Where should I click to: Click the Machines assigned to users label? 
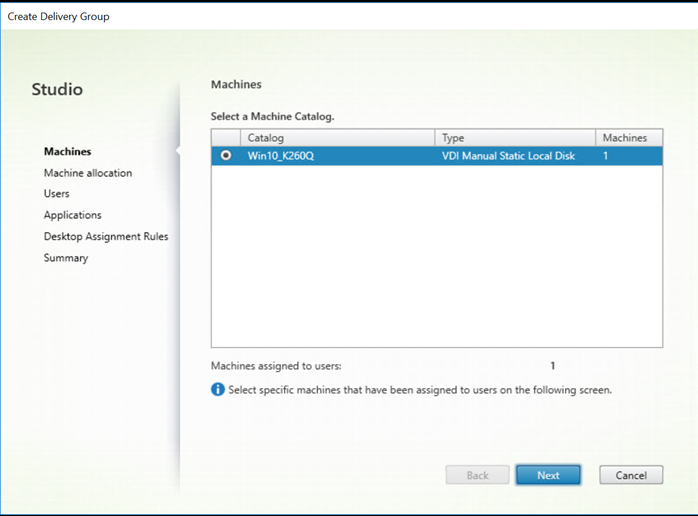(276, 366)
